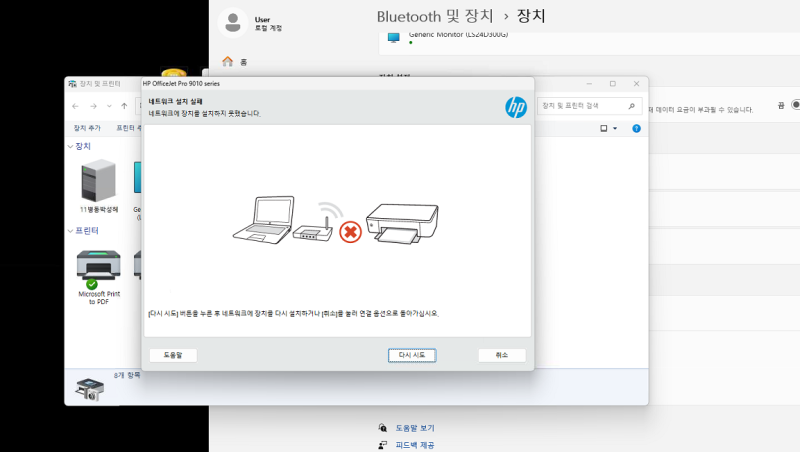The width and height of the screenshot is (800, 452).
Task: Click the Home icon in Settings sidebar
Action: click(228, 62)
